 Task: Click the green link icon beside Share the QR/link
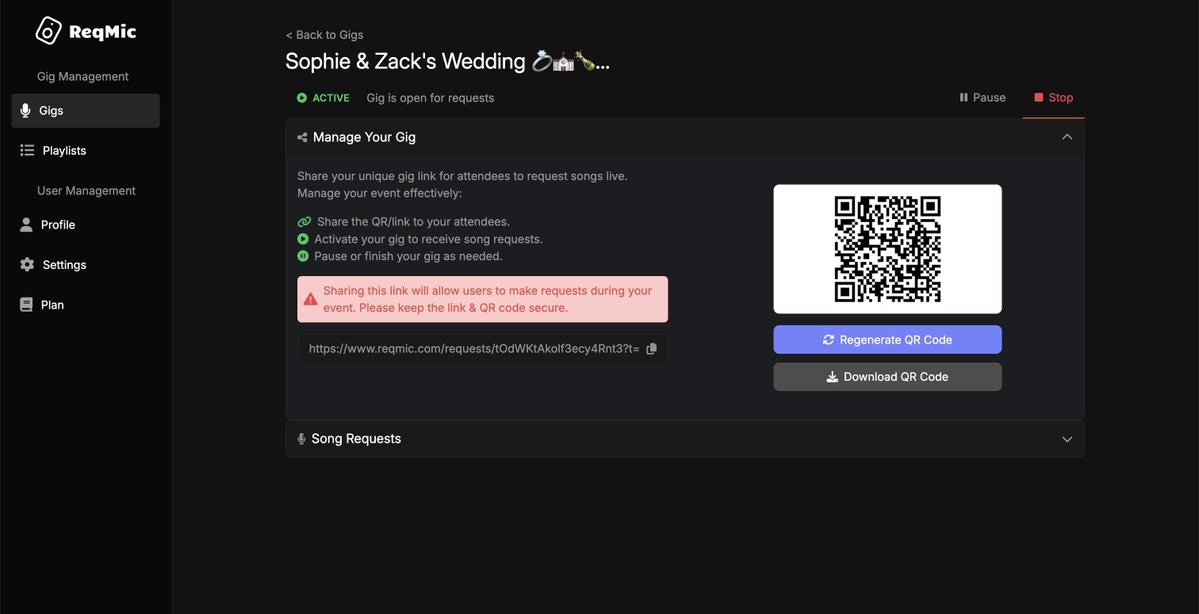coord(304,222)
